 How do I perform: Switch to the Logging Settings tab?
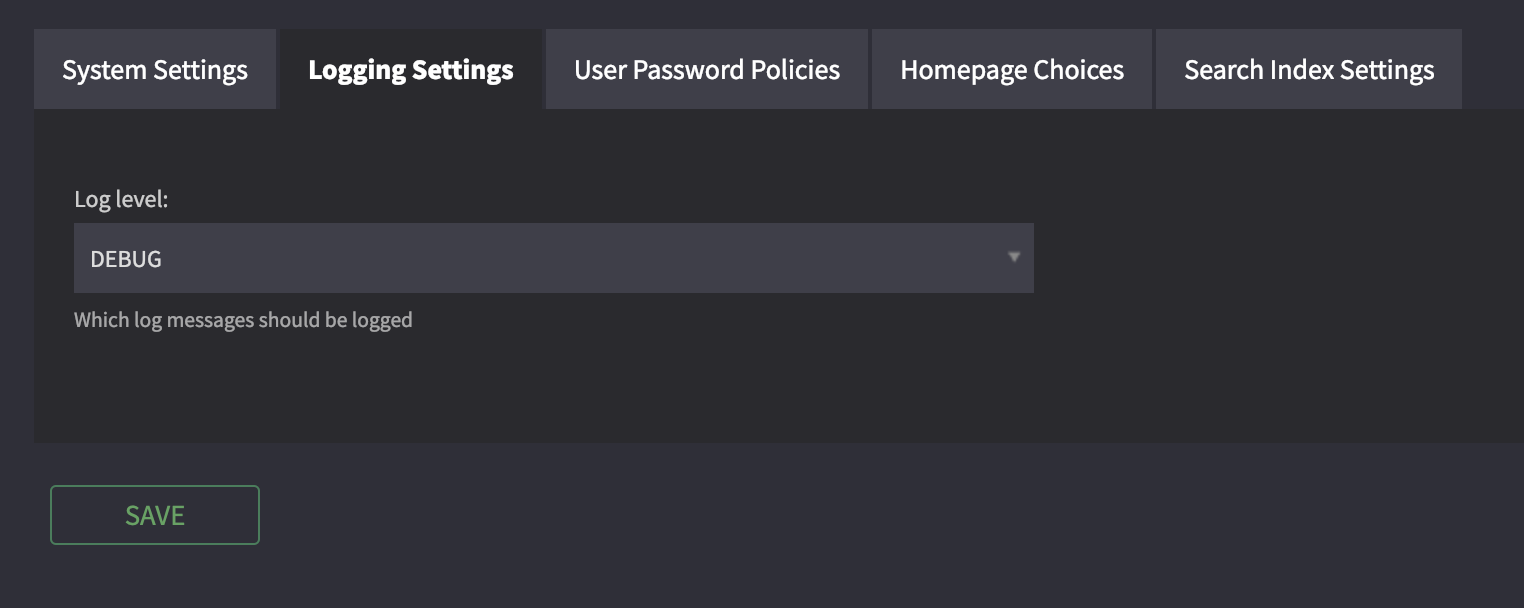point(411,69)
